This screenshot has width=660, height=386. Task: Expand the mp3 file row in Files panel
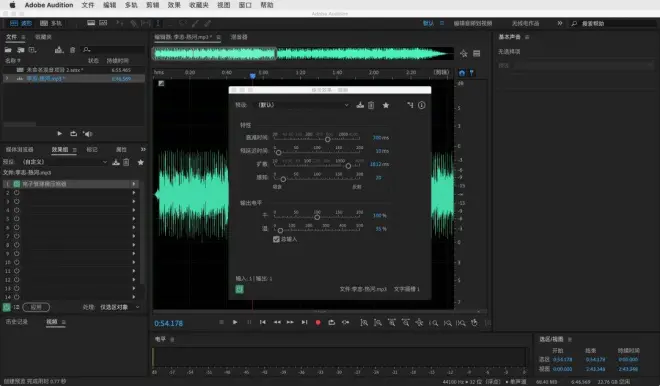coord(7,78)
